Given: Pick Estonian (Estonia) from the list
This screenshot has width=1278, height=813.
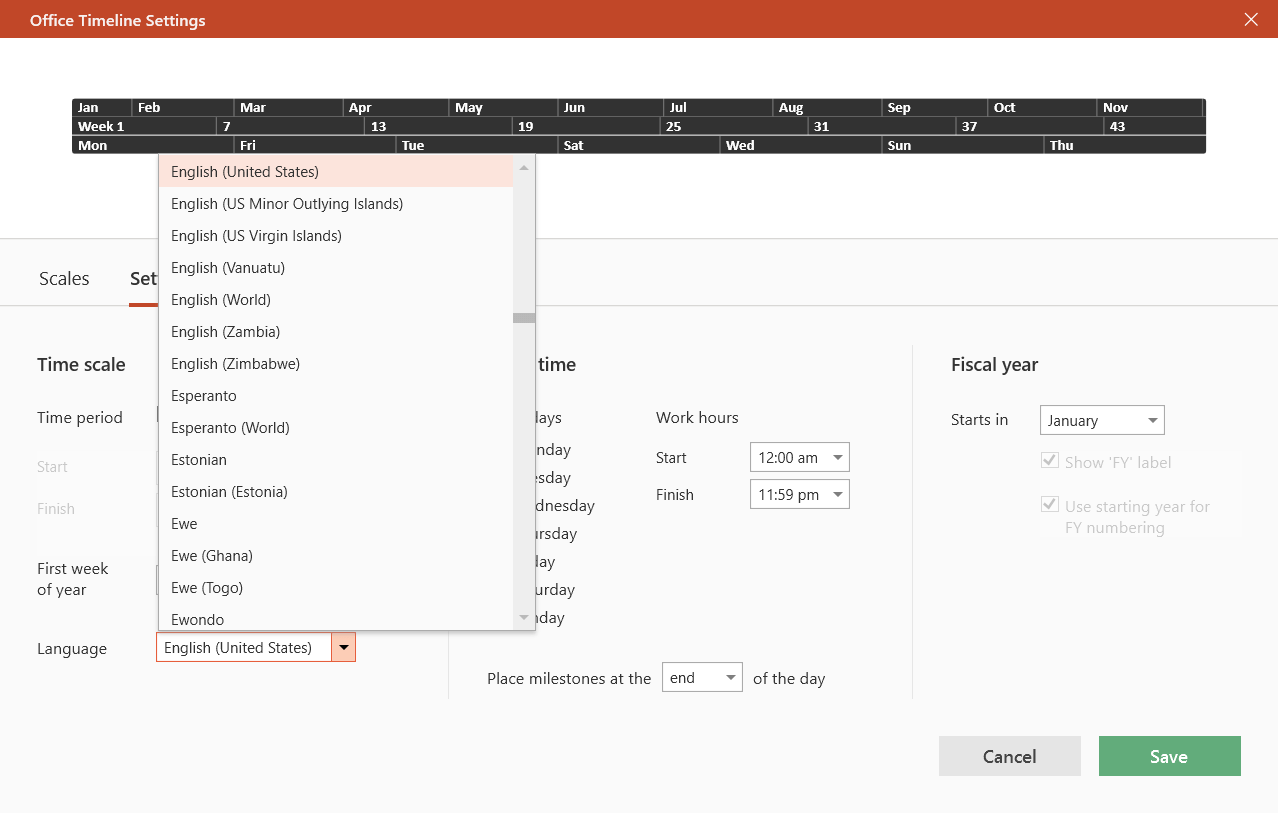Looking at the screenshot, I should point(336,492).
